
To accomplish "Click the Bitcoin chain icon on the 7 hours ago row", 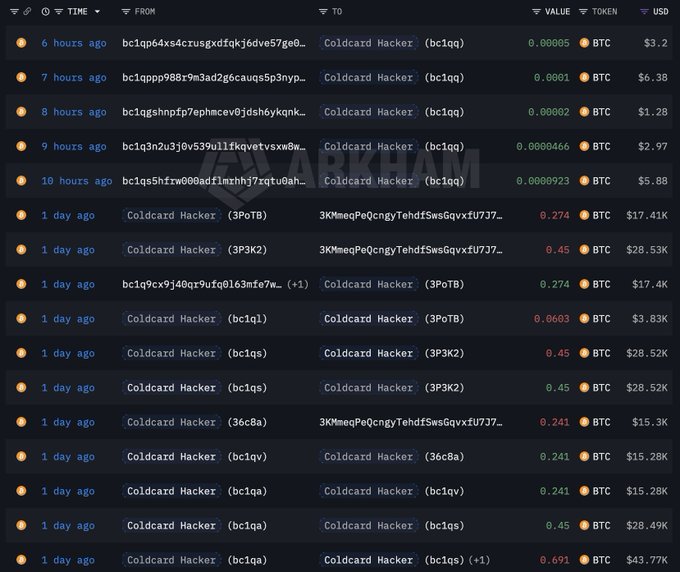I will (x=21, y=77).
